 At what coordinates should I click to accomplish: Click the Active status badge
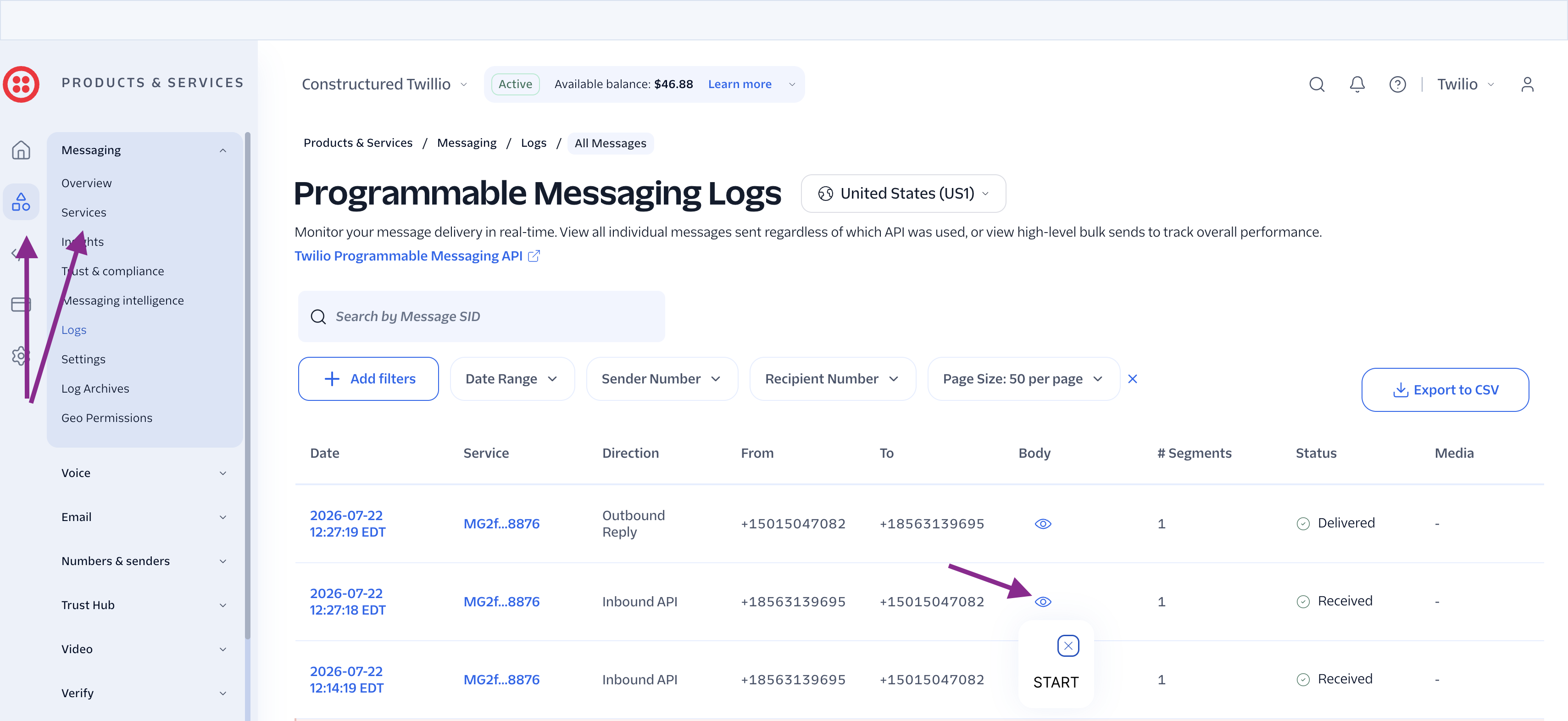pos(515,84)
